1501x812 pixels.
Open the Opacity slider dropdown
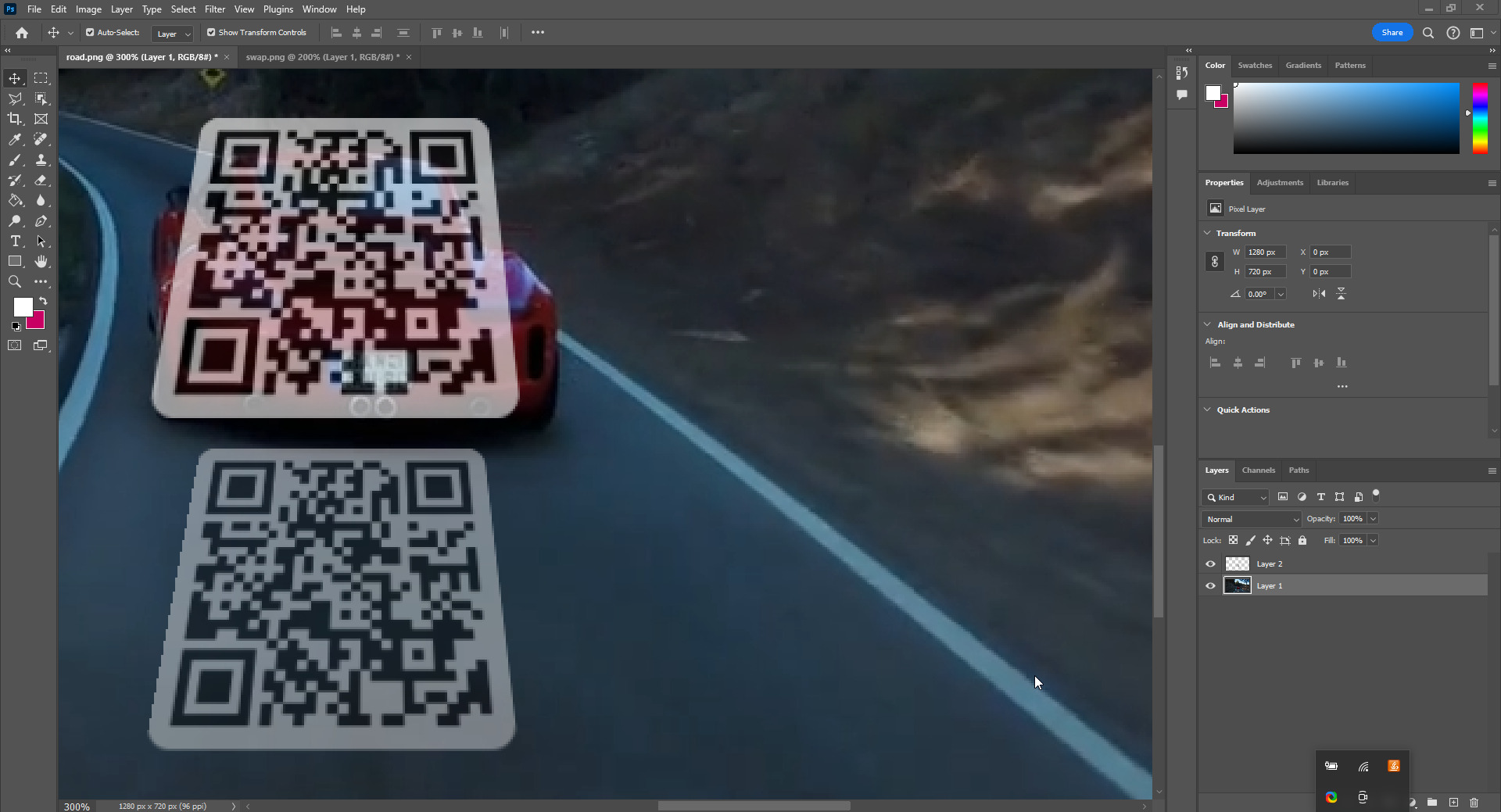1374,519
